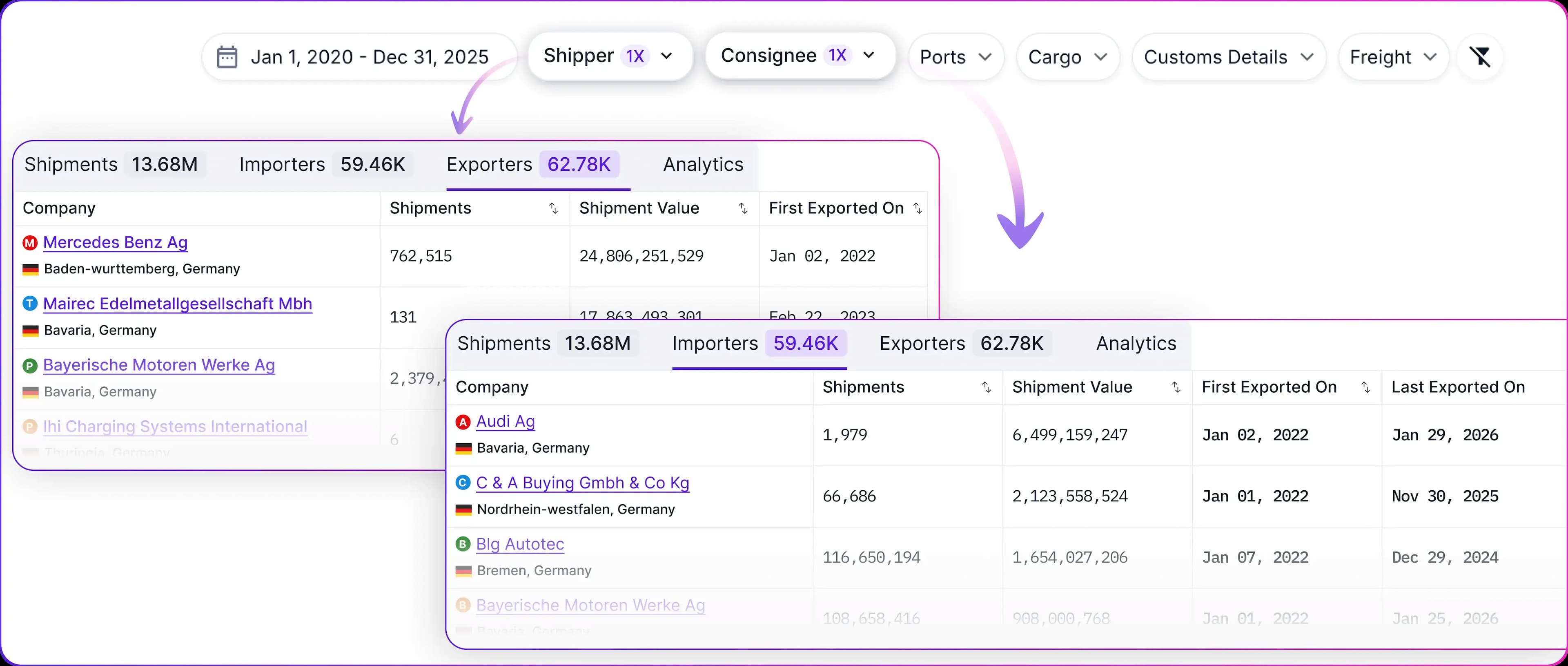Open C & A Buying Gmbh link
The image size is (1568, 666).
tap(582, 483)
